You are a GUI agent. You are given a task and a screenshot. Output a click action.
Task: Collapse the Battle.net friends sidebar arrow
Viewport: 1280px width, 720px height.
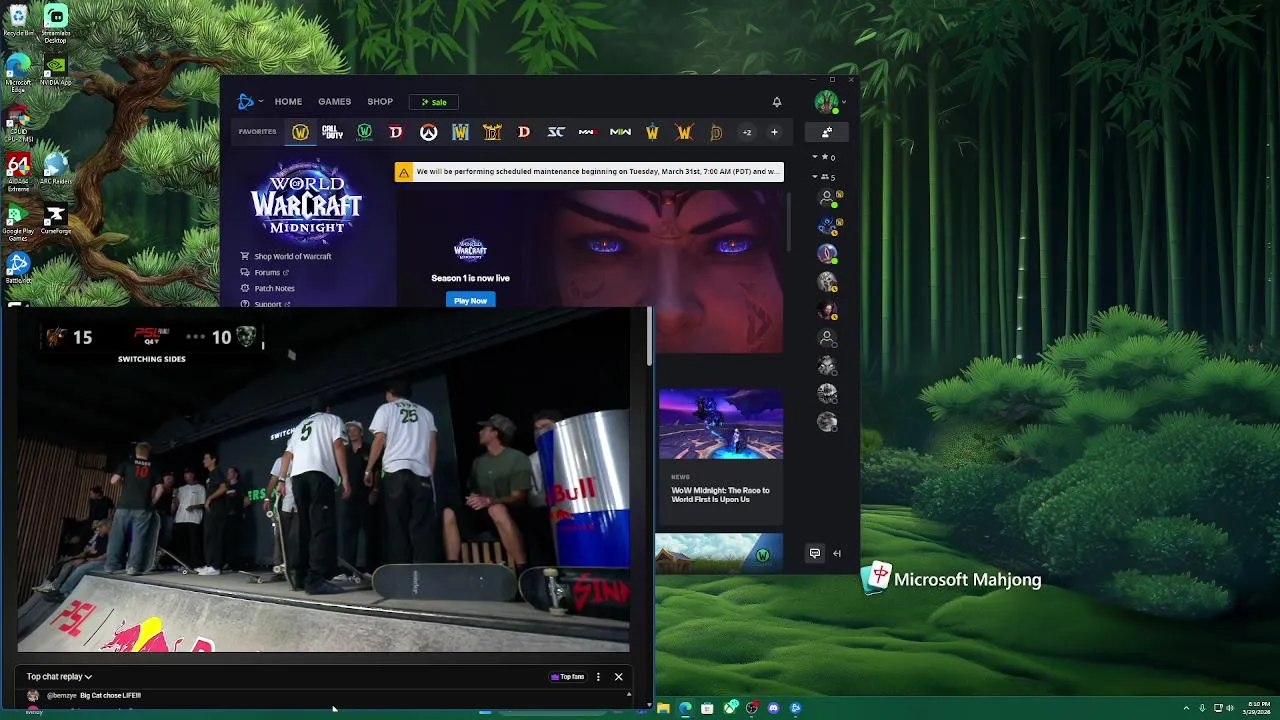837,553
